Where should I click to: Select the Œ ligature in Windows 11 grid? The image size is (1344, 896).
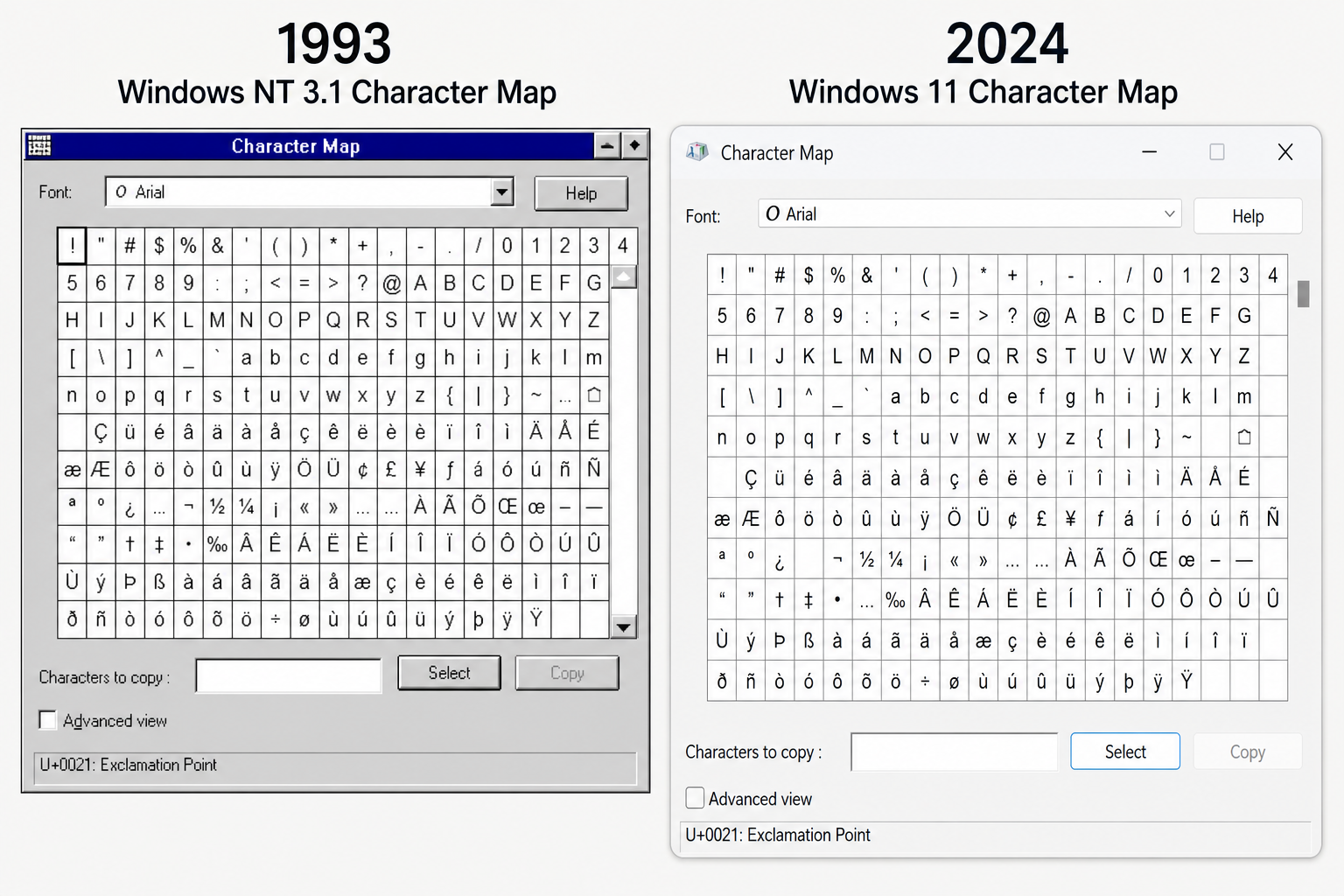(1158, 559)
